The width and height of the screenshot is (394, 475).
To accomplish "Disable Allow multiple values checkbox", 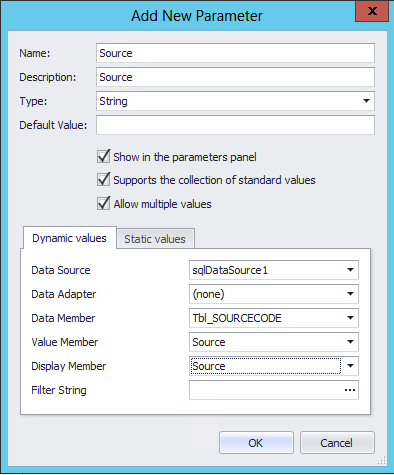I will (x=103, y=203).
